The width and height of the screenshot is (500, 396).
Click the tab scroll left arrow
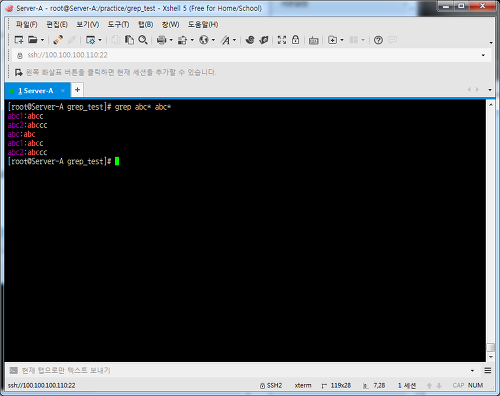469,90
